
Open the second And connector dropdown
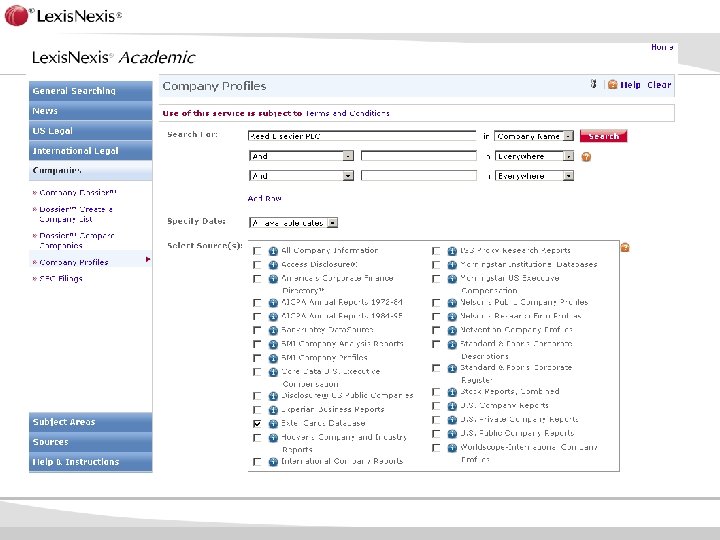coord(301,176)
